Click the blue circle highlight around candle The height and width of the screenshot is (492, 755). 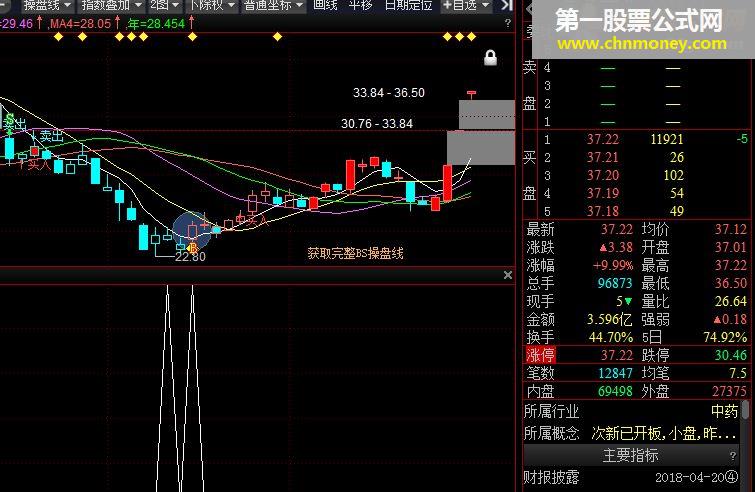(x=193, y=231)
